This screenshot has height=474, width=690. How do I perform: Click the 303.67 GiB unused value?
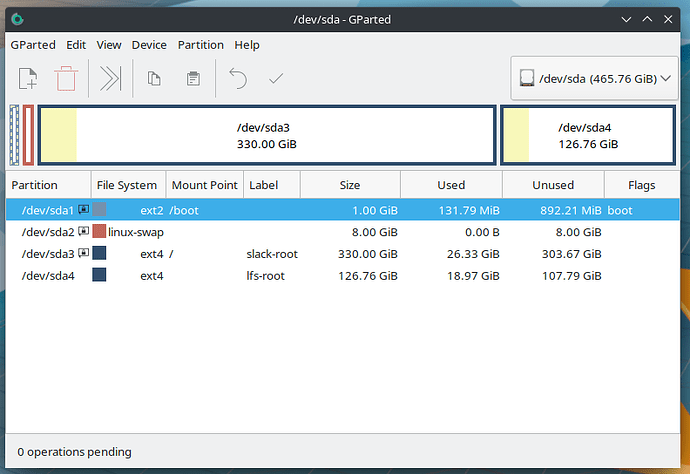pos(572,254)
